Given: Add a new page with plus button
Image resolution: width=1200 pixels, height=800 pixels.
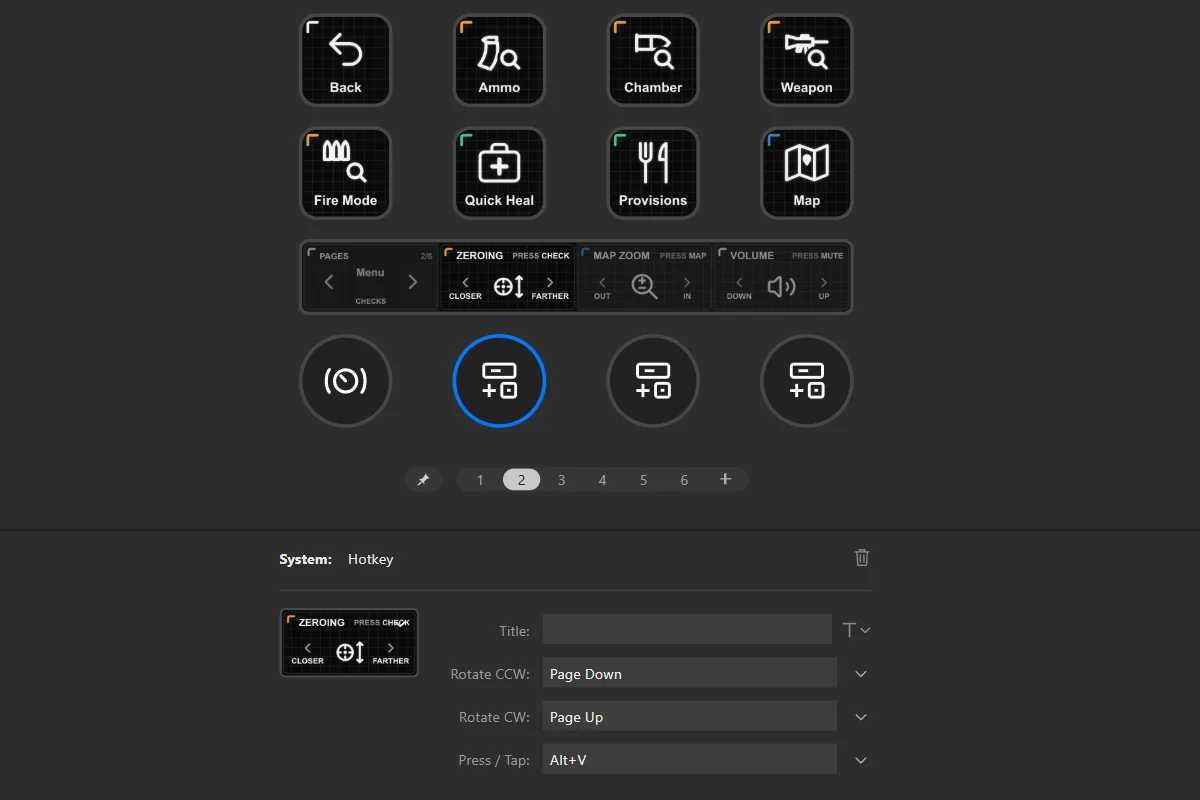Looking at the screenshot, I should click(726, 480).
